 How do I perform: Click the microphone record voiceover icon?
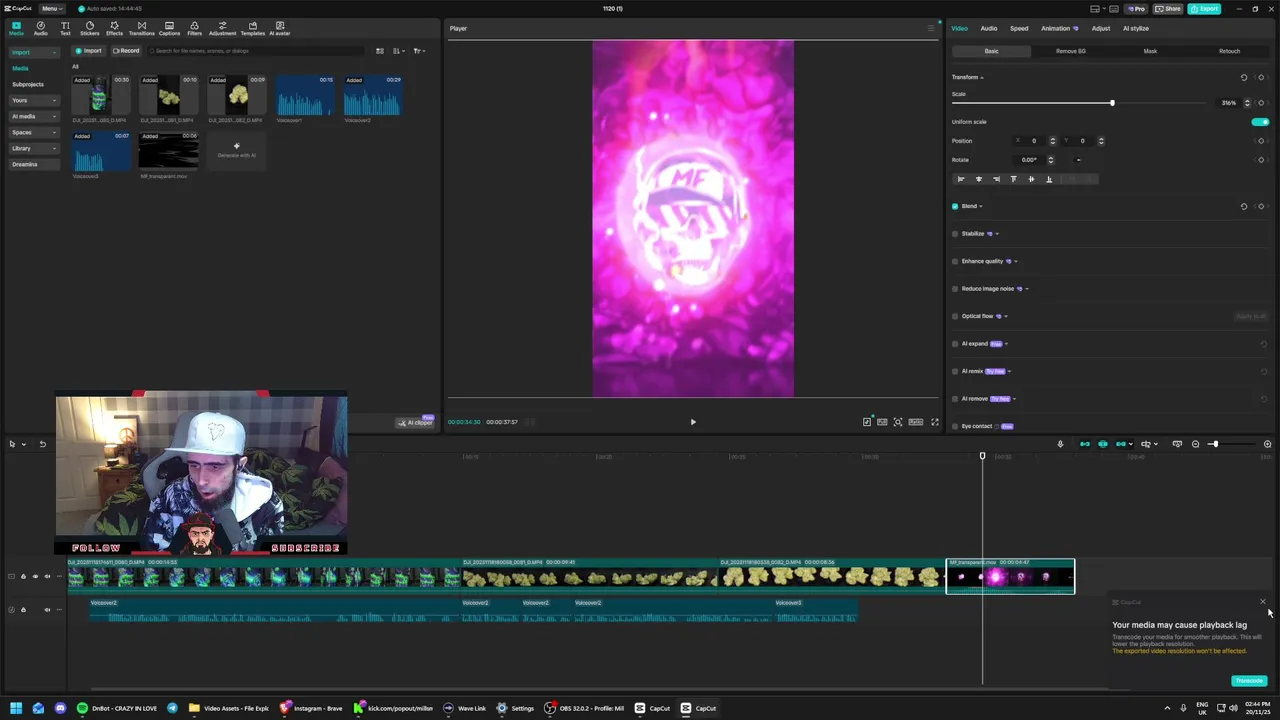click(x=1060, y=444)
